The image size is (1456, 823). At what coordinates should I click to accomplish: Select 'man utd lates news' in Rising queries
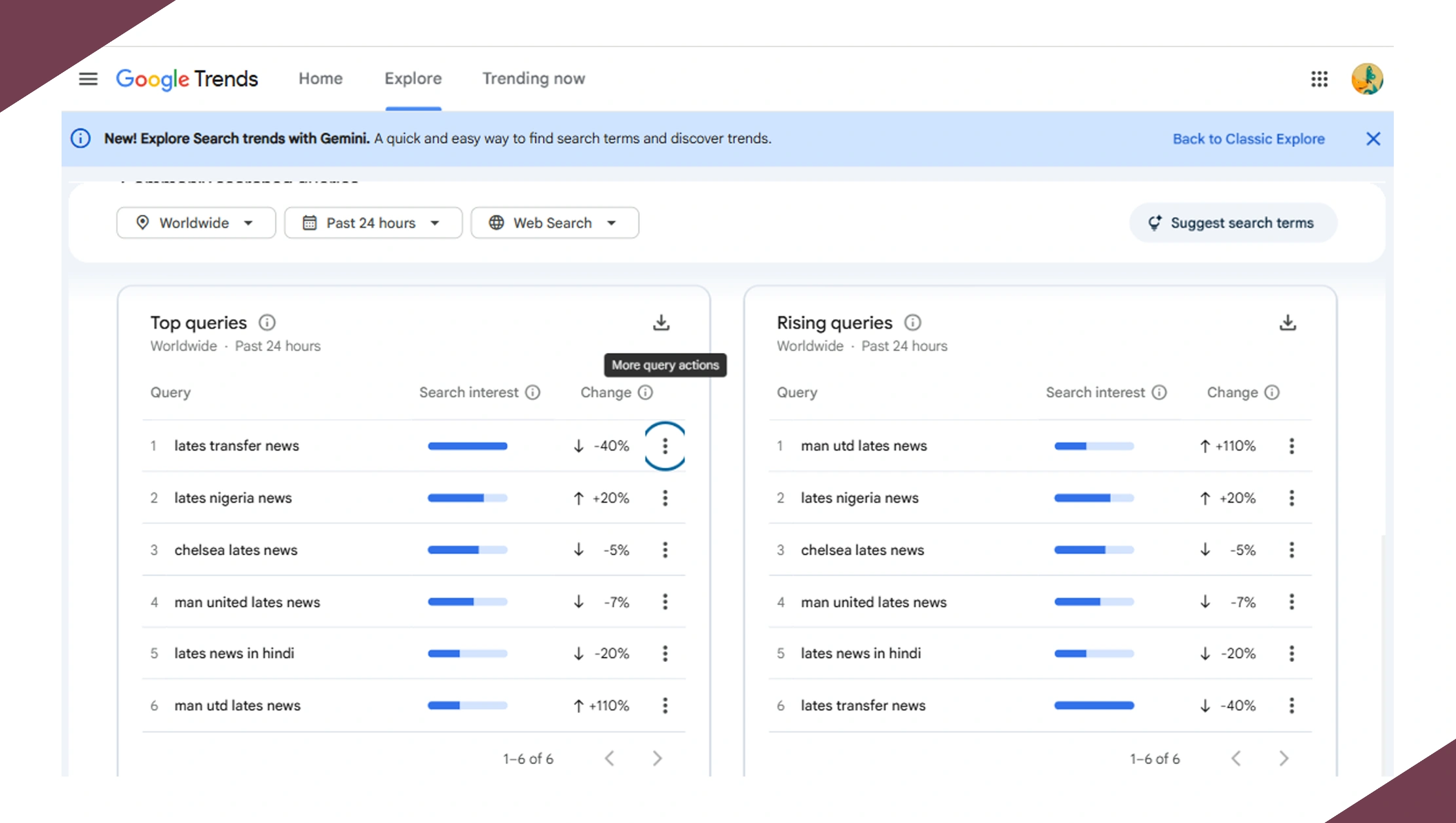864,446
